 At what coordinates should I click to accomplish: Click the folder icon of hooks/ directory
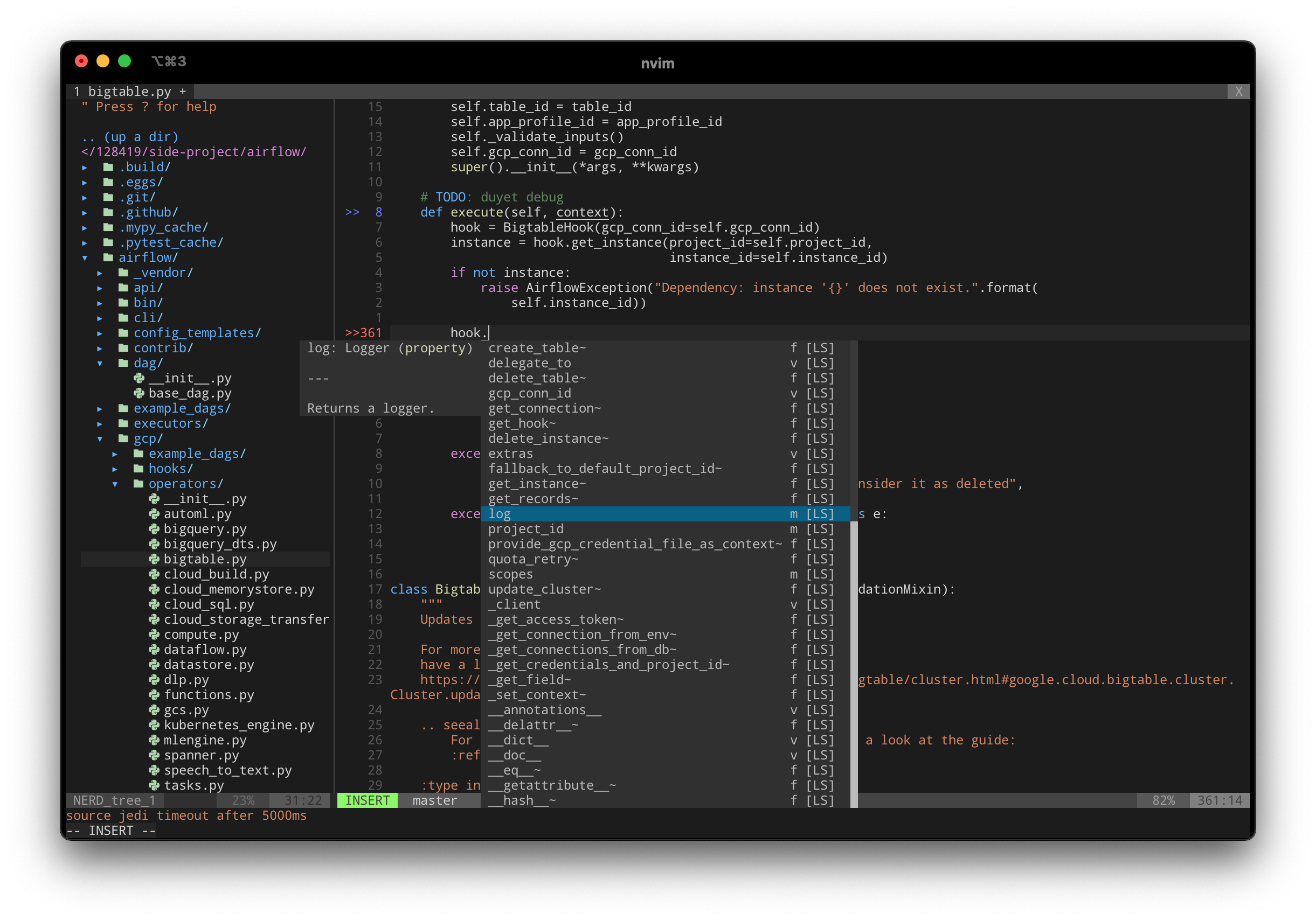[138, 469]
